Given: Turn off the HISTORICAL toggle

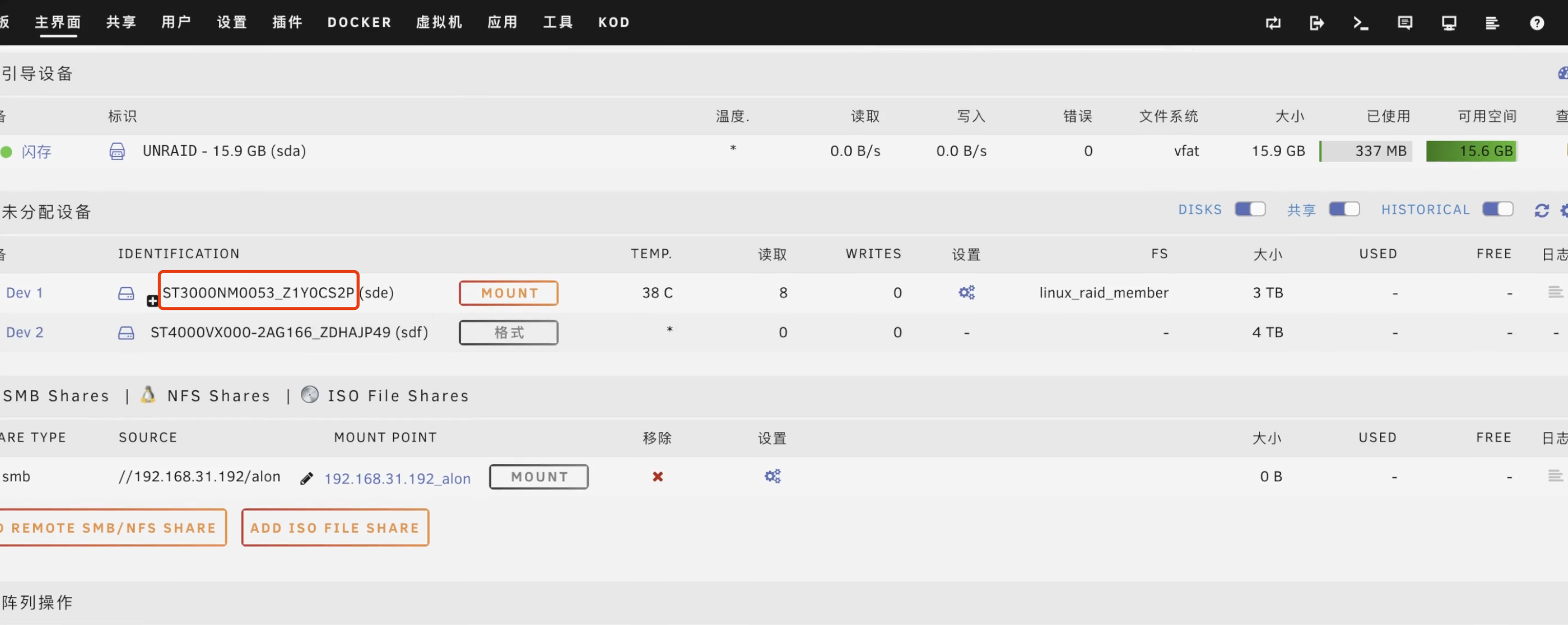Looking at the screenshot, I should coord(1498,209).
